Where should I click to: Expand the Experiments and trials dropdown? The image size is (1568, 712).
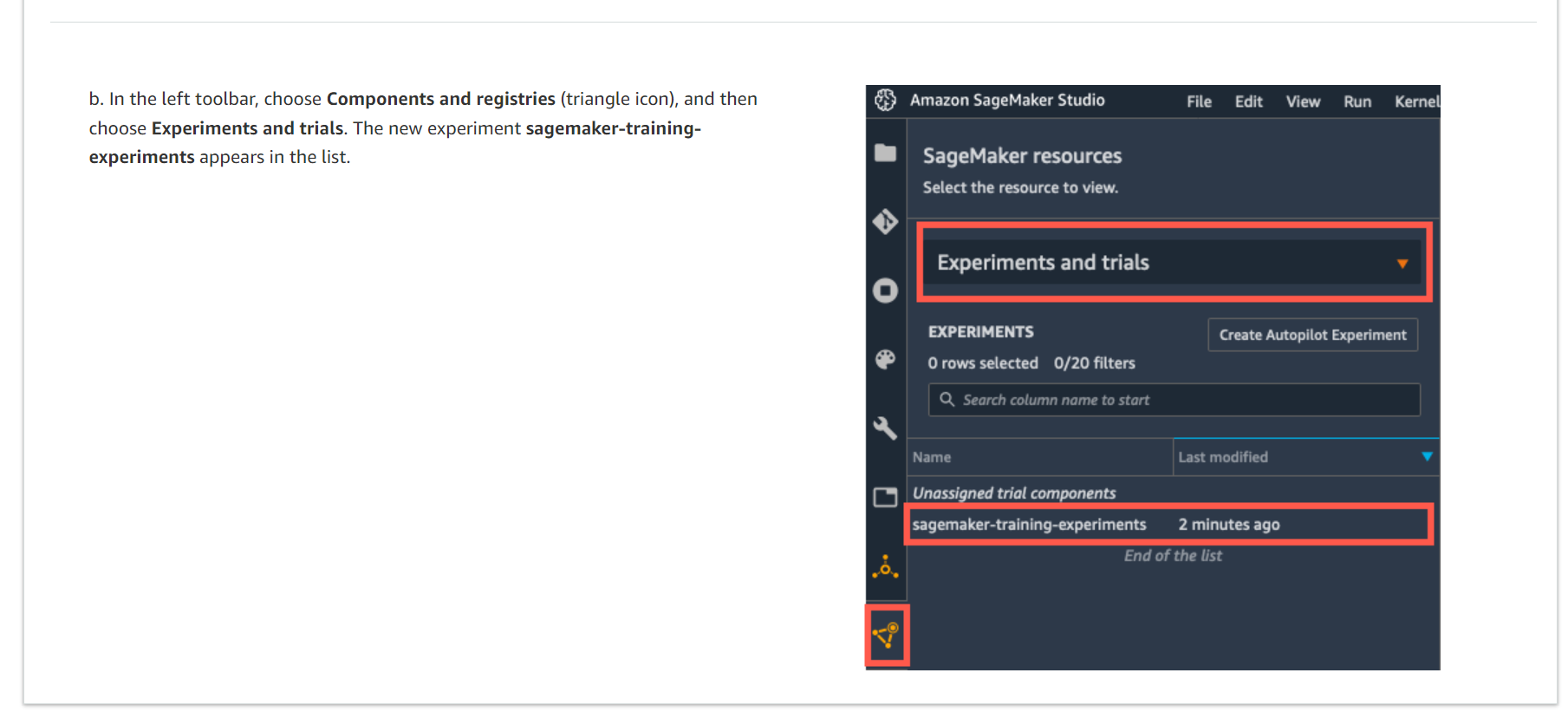[1173, 262]
